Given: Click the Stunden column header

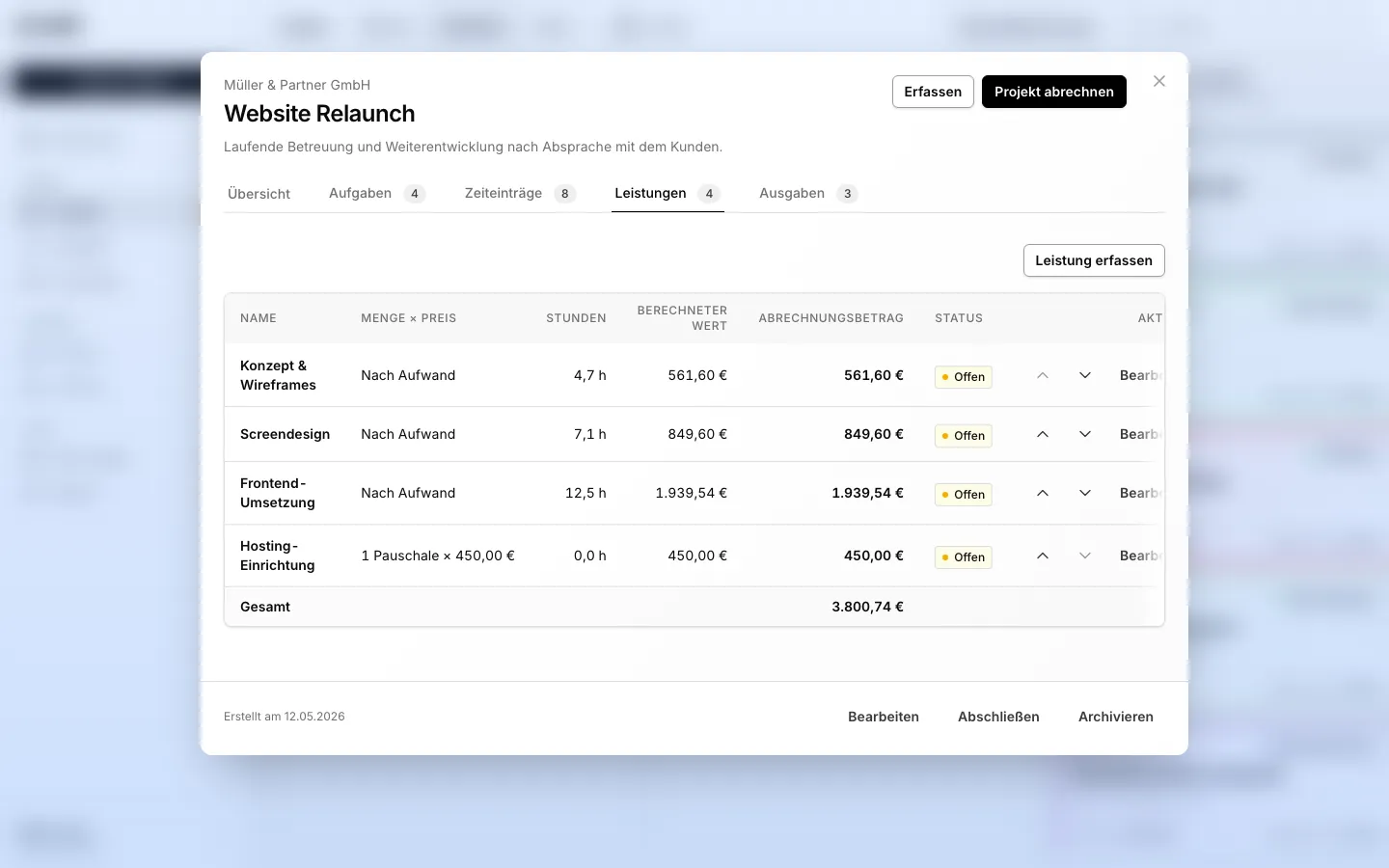Looking at the screenshot, I should click(576, 318).
